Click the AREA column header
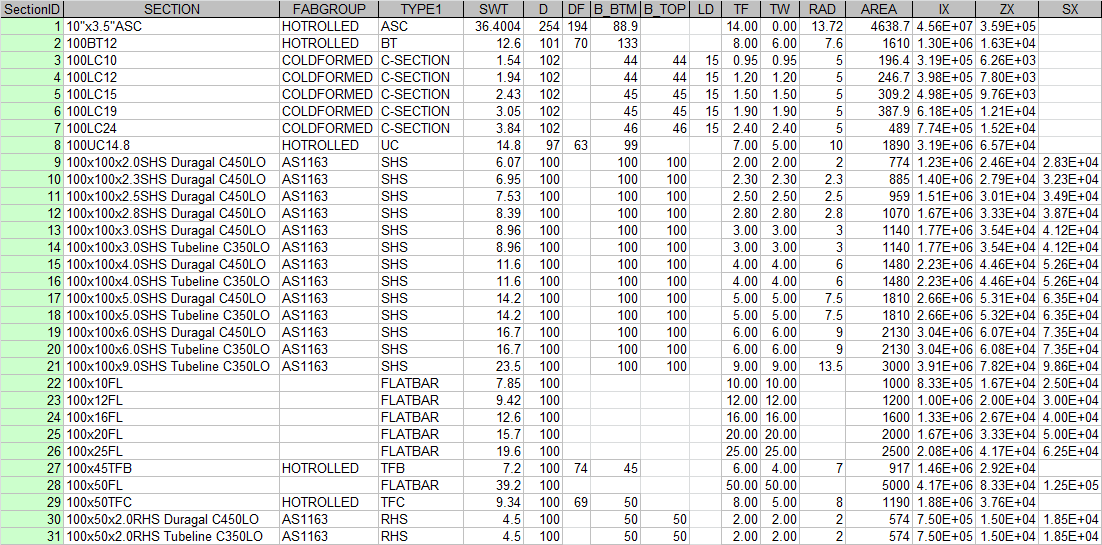Viewport: 1102px width, 545px height. [x=879, y=9]
